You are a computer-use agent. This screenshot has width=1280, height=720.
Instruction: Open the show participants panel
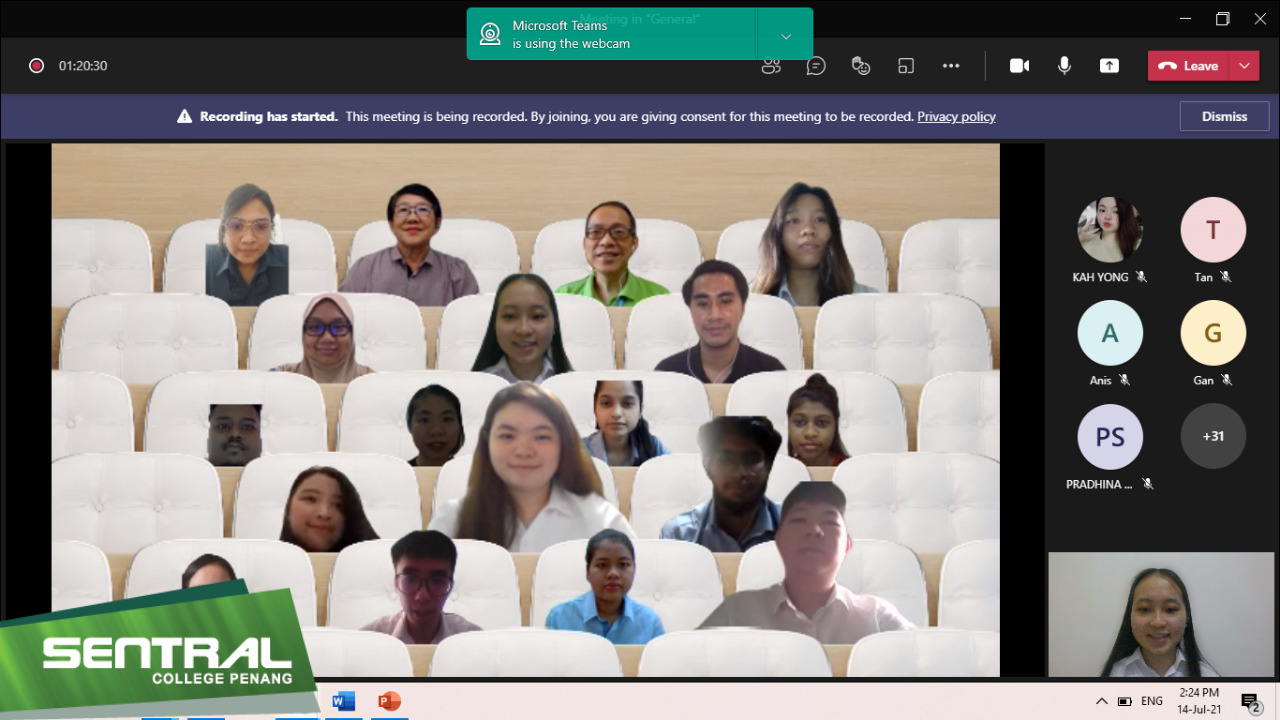coord(771,66)
